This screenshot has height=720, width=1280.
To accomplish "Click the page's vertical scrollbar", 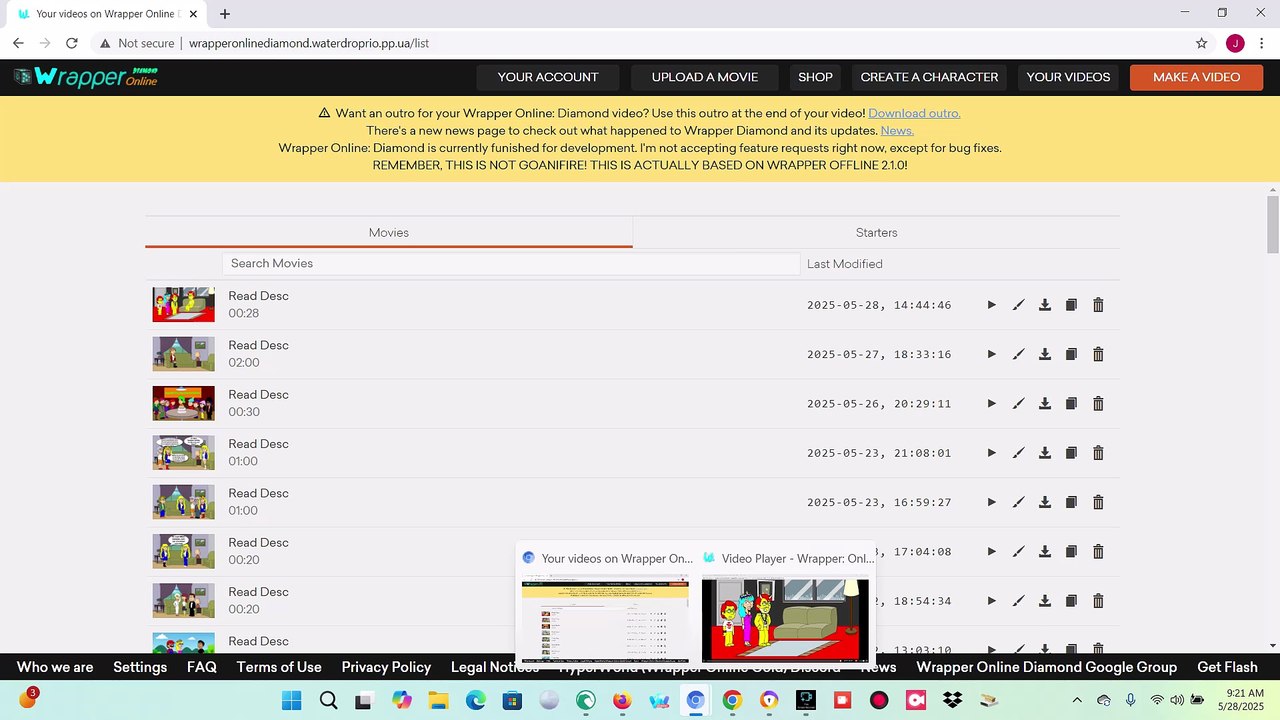I will [1273, 225].
